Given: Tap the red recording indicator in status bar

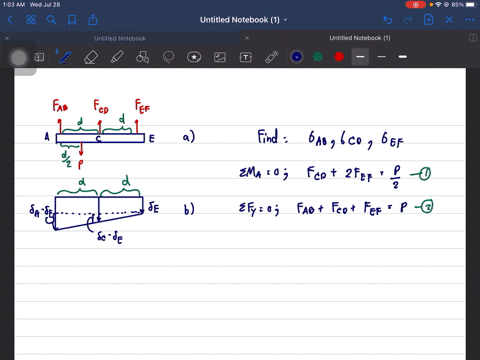Looking at the screenshot, I should (415, 5).
